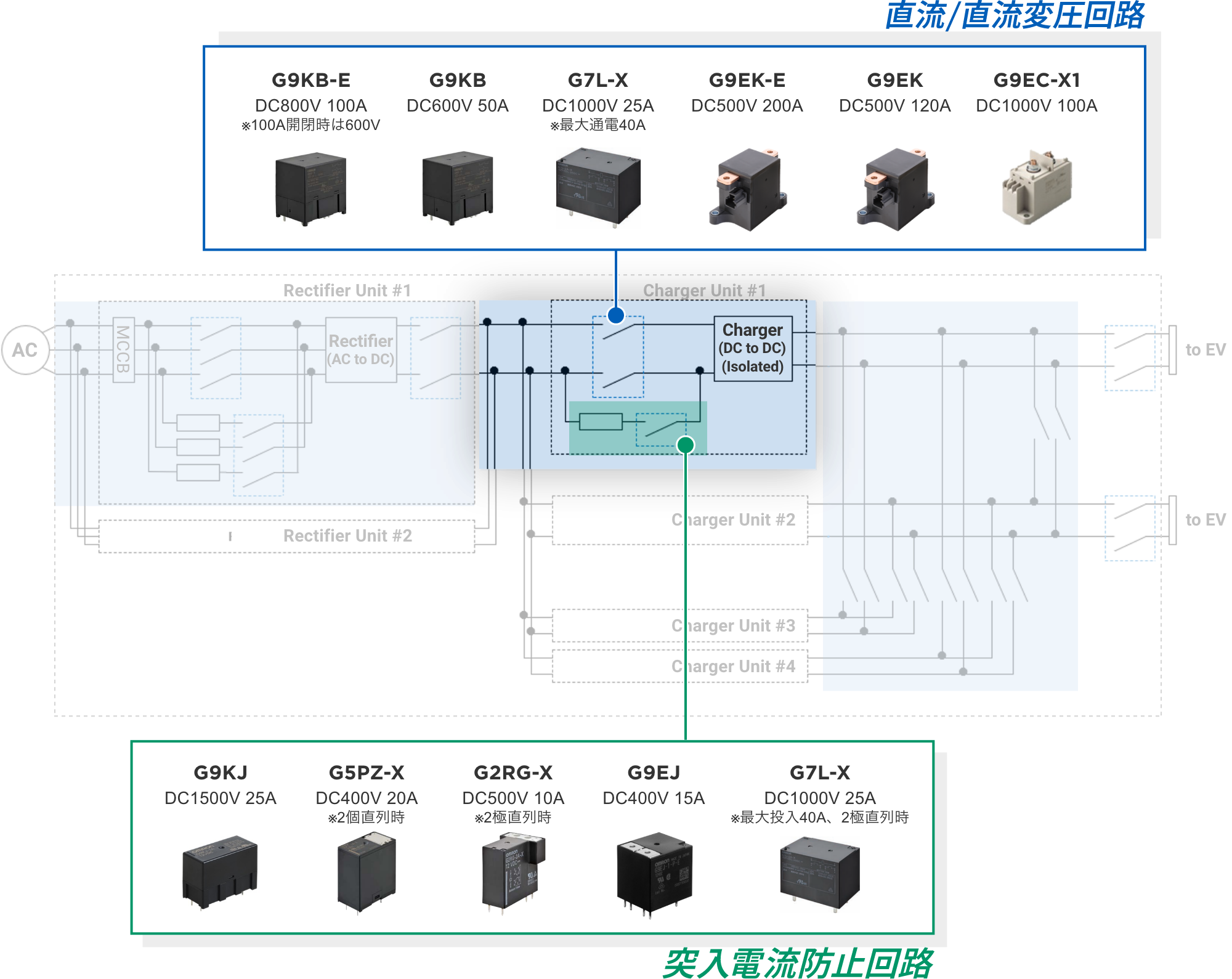Open the G5PZ-X relay picture

(x=367, y=871)
